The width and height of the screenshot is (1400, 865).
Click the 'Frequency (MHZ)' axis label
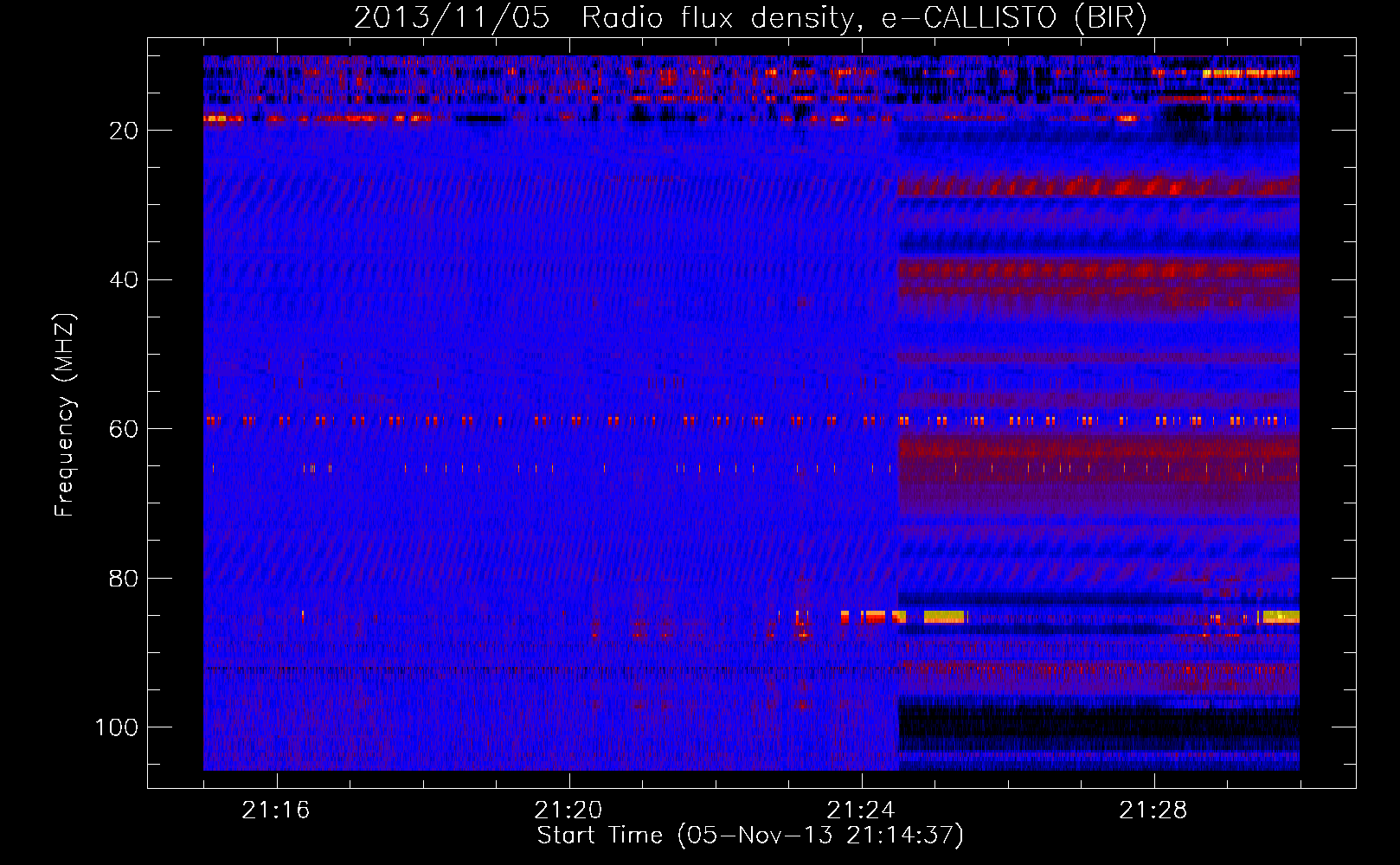(65, 415)
